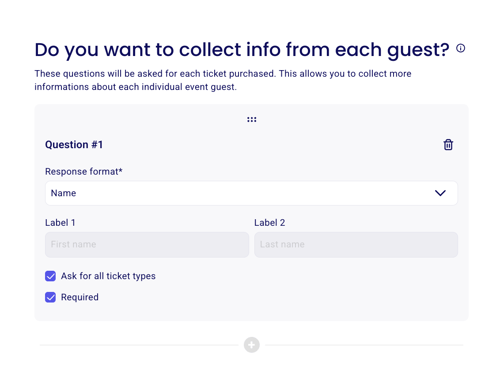
Task: Delete Question #1 with the trash icon
Action: [448, 145]
